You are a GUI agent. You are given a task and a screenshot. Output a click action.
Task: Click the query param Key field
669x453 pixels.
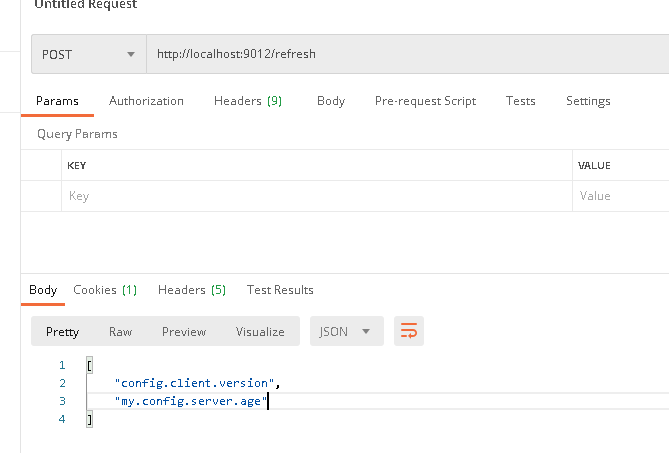317,196
